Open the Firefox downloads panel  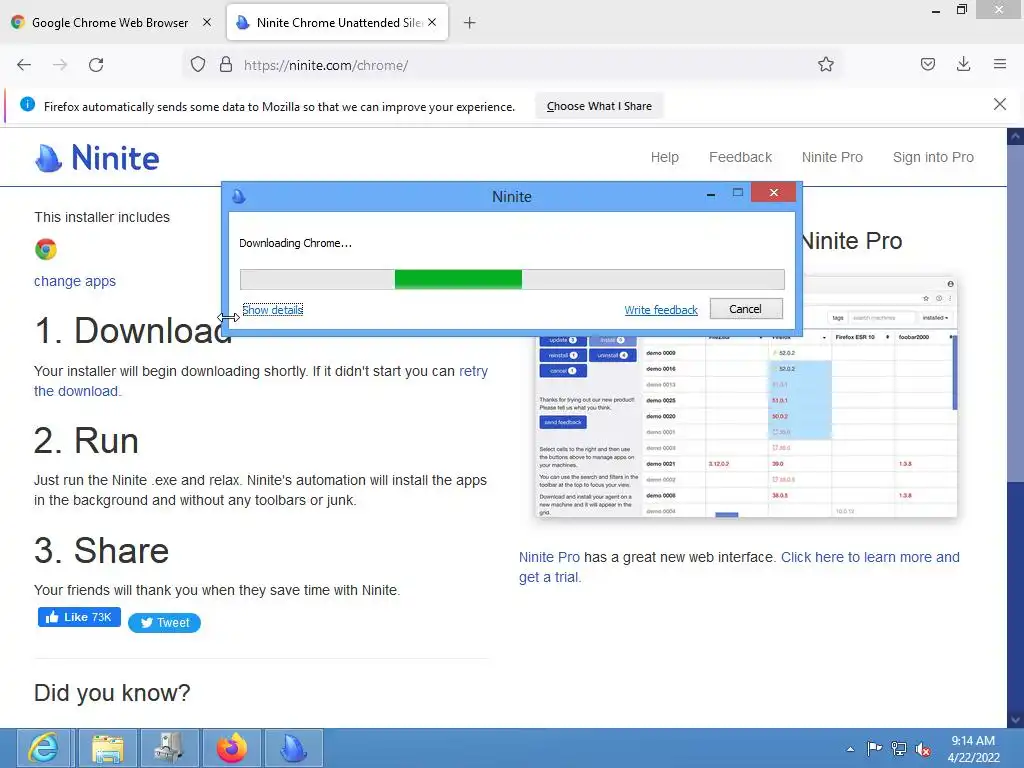(963, 64)
